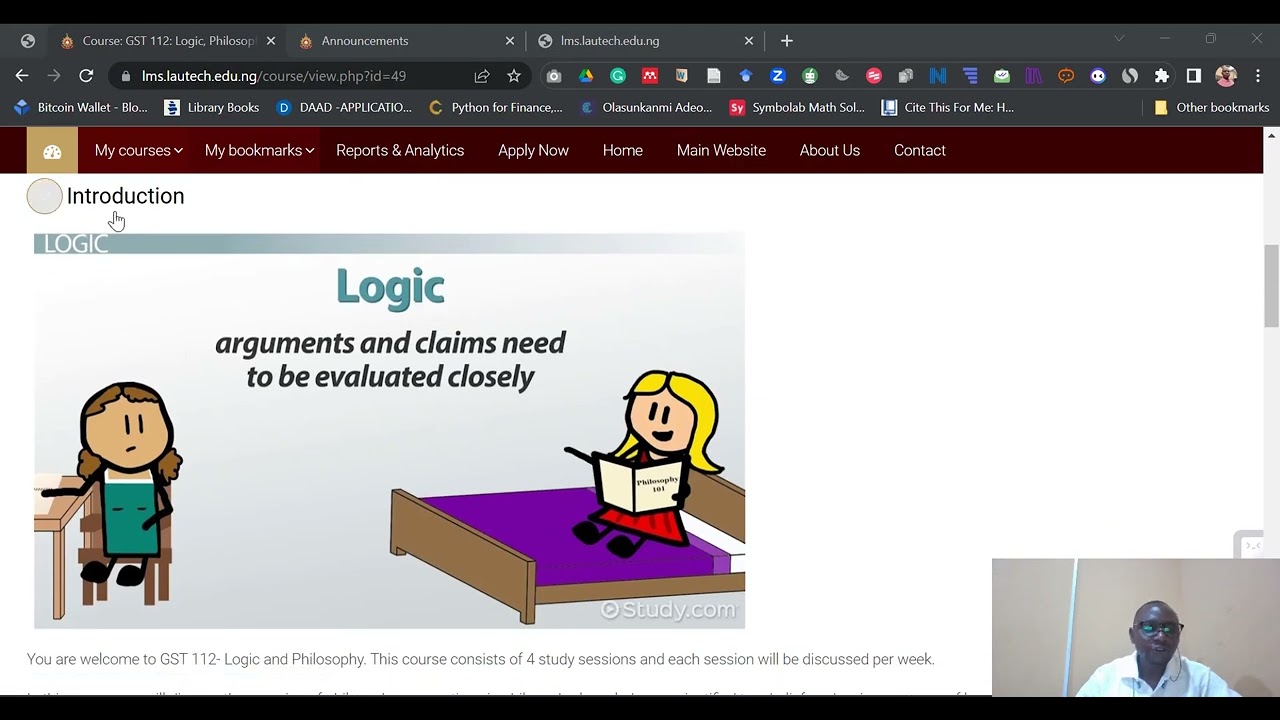Click the dashboard icon in the navbar
Image resolution: width=1280 pixels, height=720 pixels.
pos(52,151)
